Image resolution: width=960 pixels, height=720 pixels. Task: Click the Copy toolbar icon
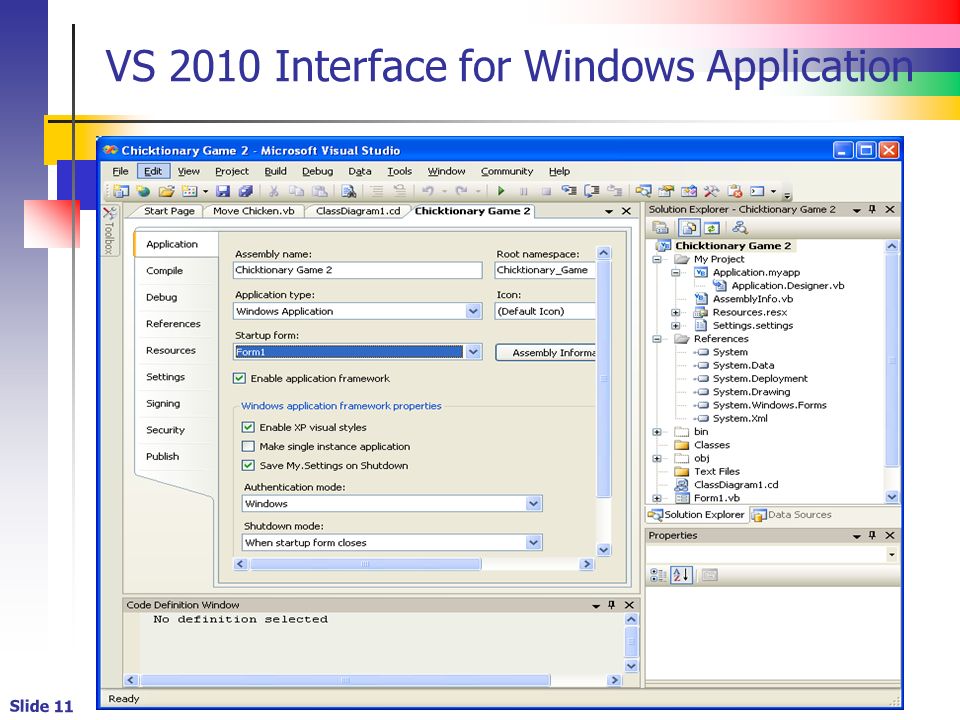tap(296, 191)
